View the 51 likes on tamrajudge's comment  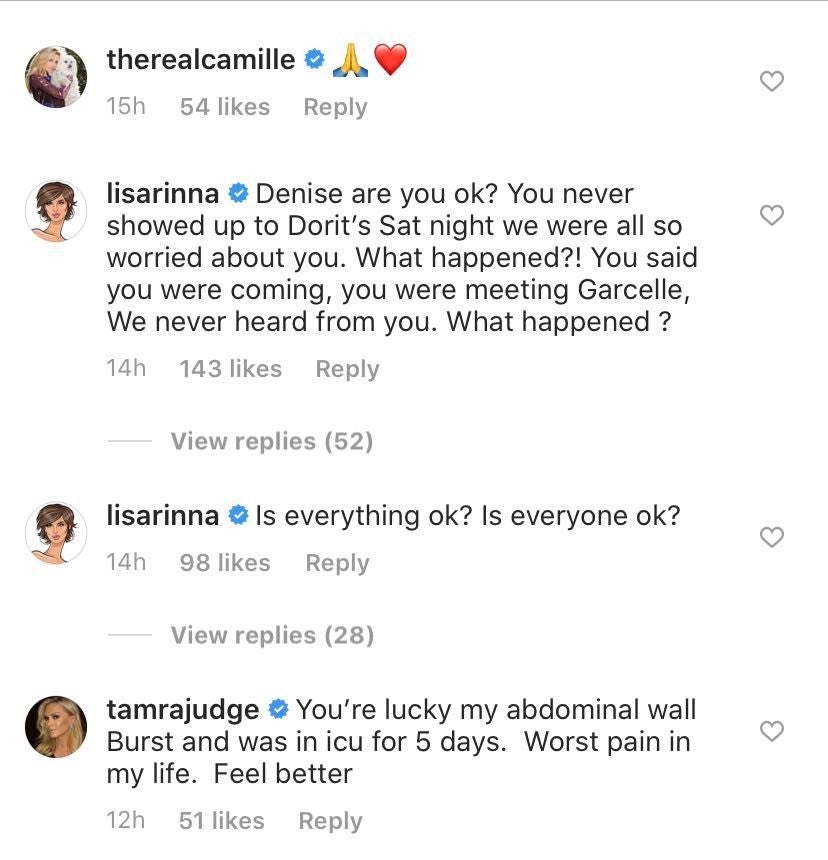221,821
